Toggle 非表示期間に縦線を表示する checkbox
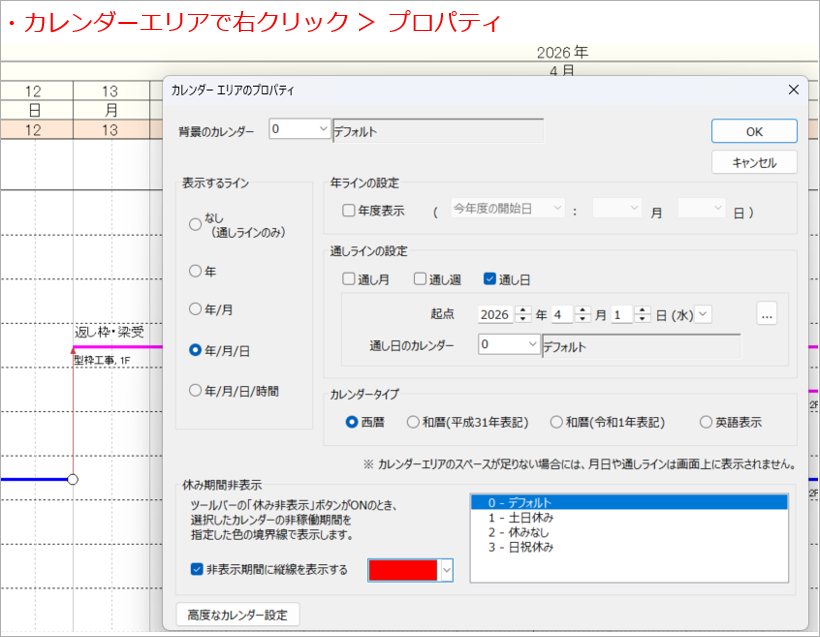Image resolution: width=820 pixels, height=637 pixels. coord(197,570)
